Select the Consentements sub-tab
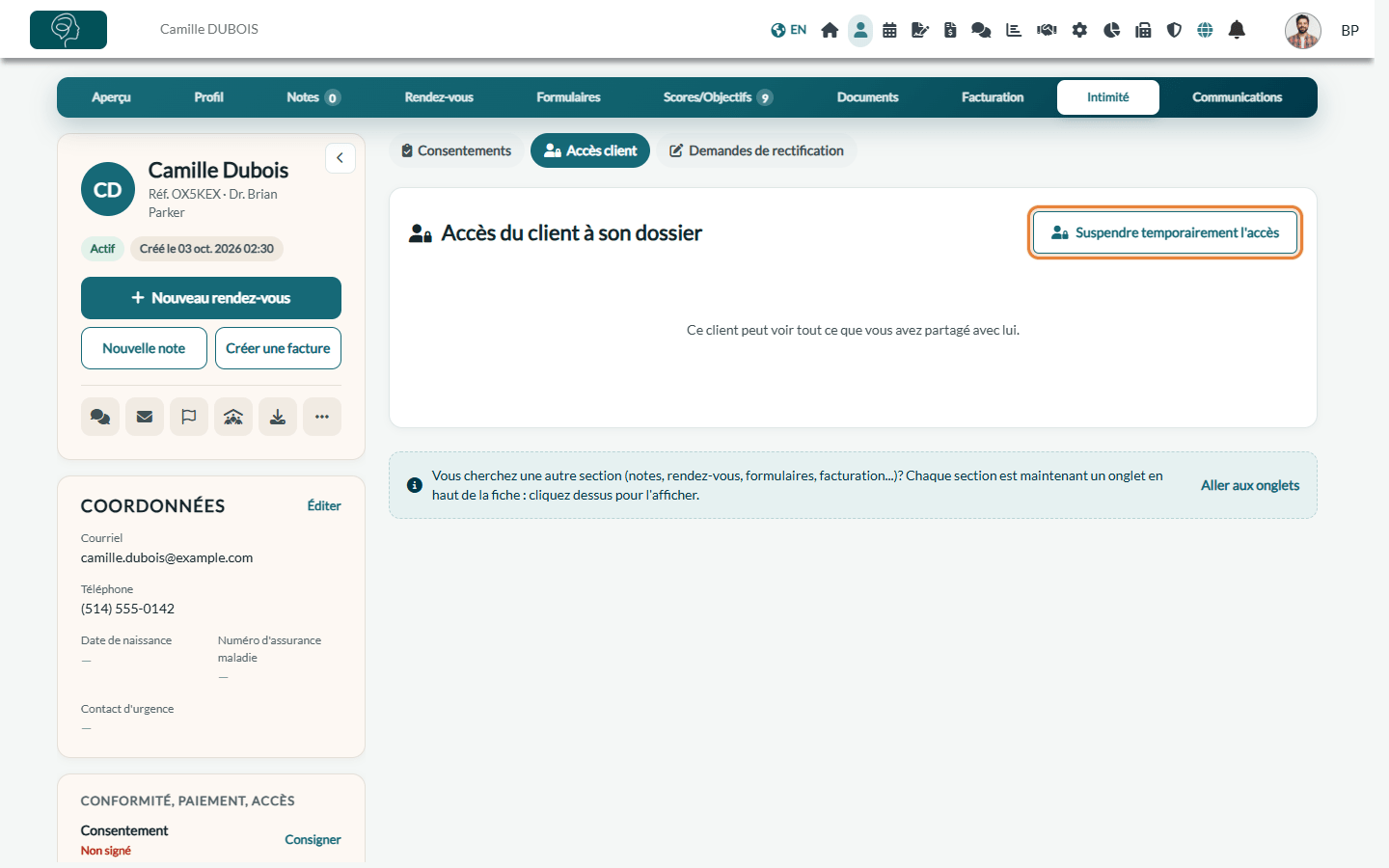The height and width of the screenshot is (868, 1389). (456, 150)
